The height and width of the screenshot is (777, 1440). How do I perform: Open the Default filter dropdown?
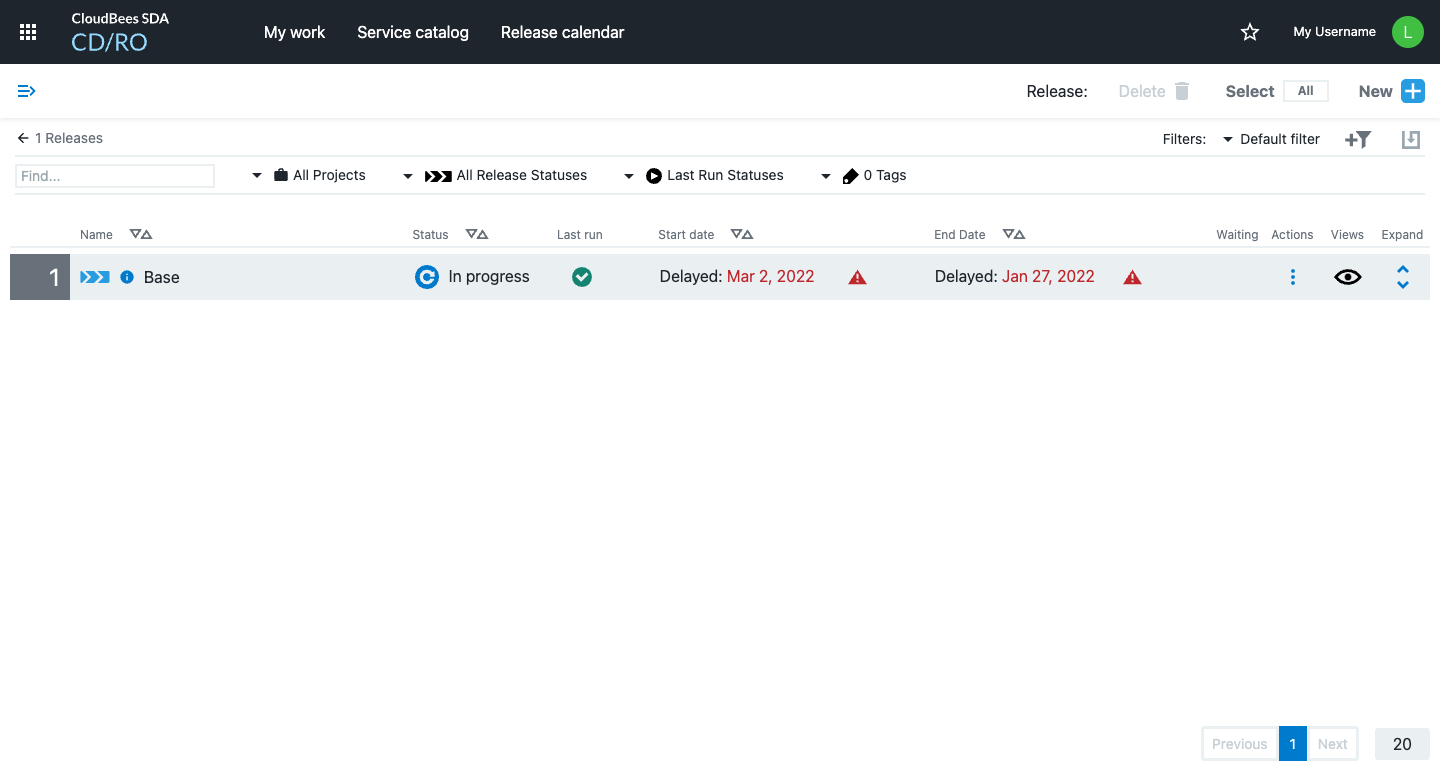coord(1271,139)
